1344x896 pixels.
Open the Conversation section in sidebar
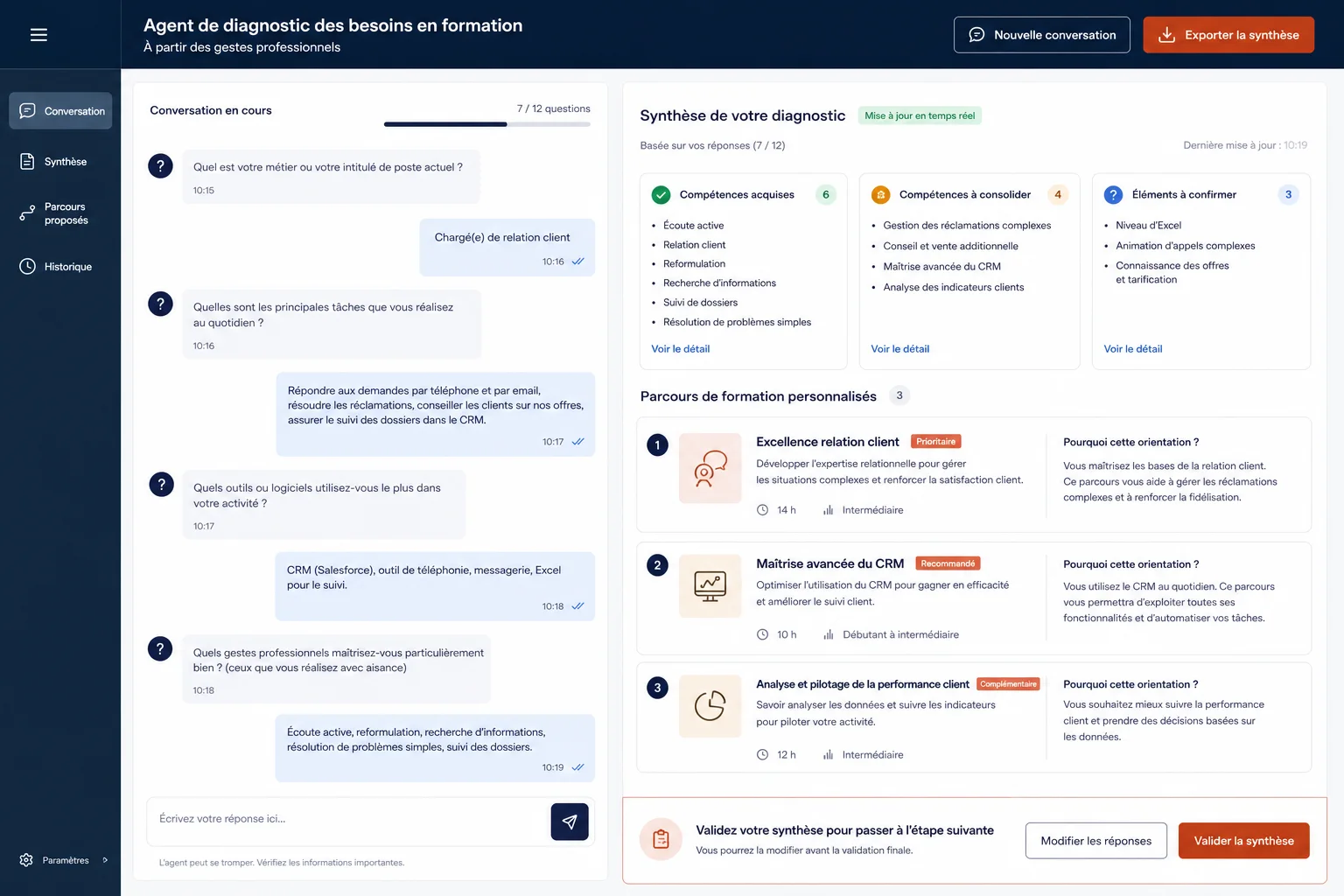coord(60,111)
